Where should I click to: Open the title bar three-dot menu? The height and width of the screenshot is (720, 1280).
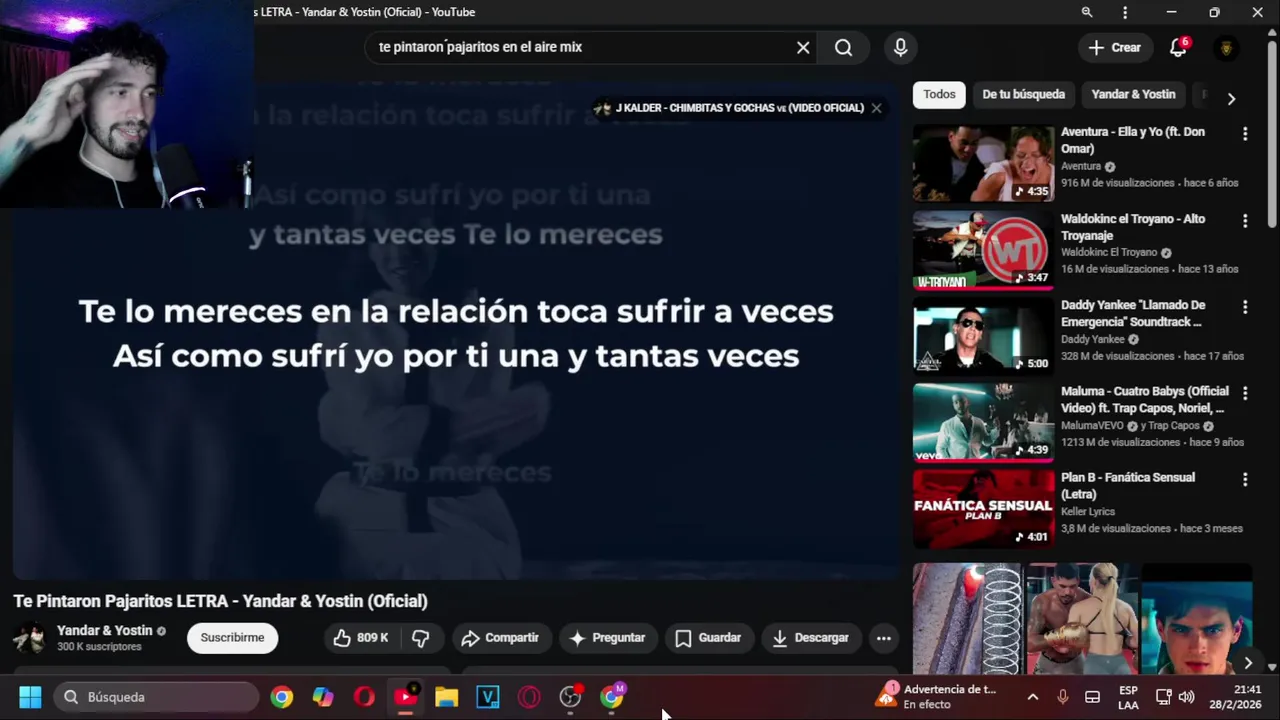click(1125, 12)
